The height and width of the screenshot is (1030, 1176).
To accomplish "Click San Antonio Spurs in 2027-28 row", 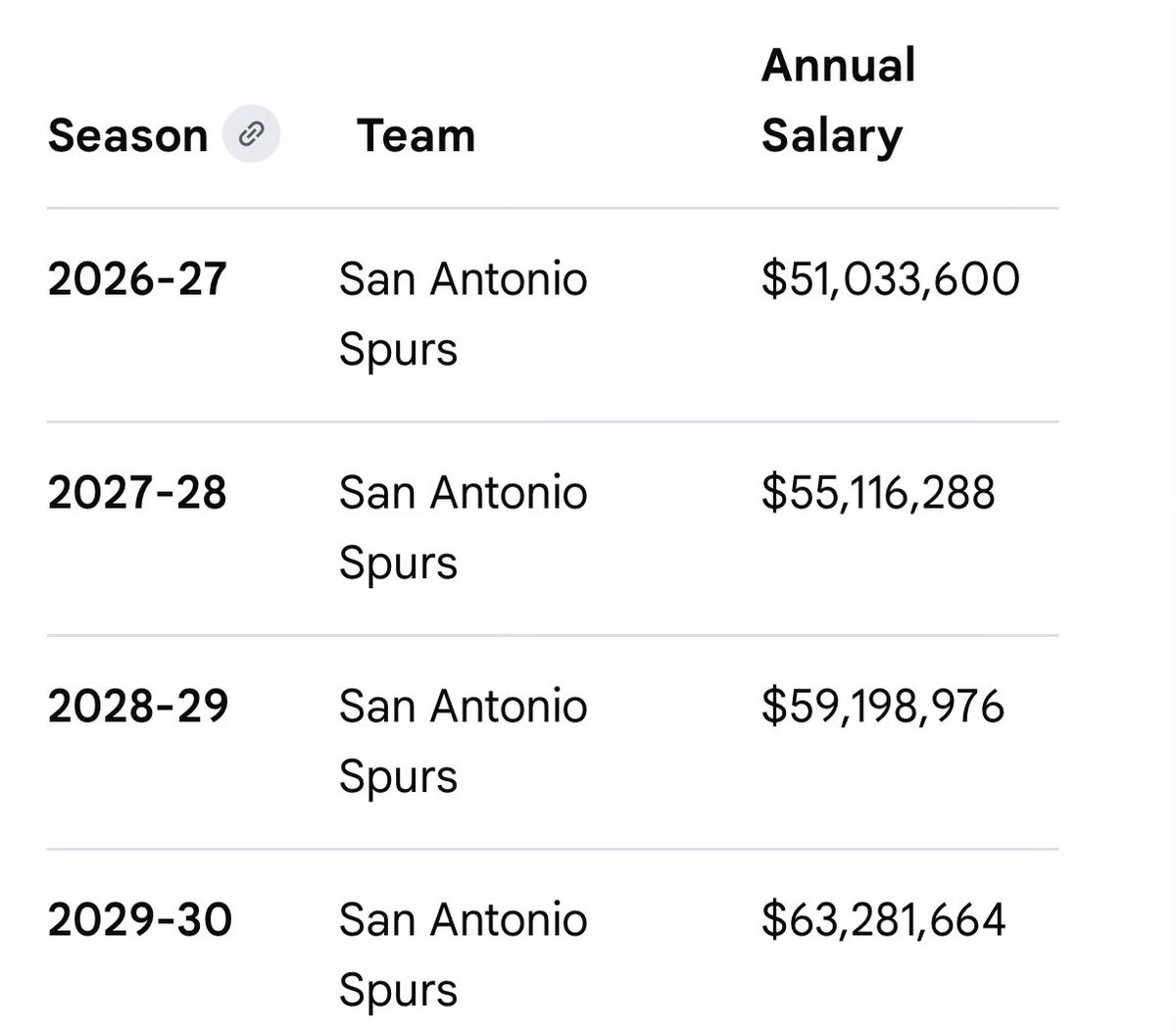I will coord(464,528).
